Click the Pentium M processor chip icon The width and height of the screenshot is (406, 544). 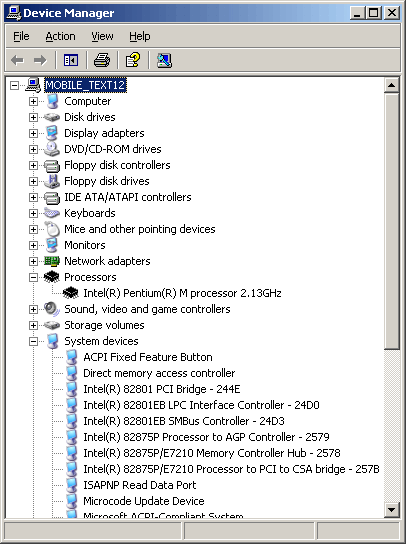click(x=71, y=293)
